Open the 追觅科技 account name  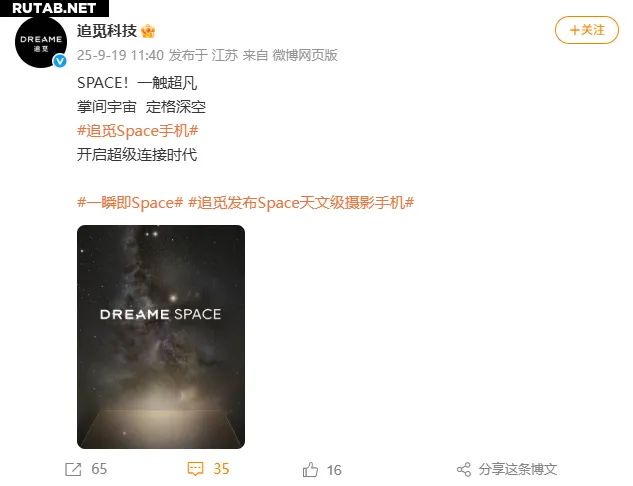pos(107,31)
